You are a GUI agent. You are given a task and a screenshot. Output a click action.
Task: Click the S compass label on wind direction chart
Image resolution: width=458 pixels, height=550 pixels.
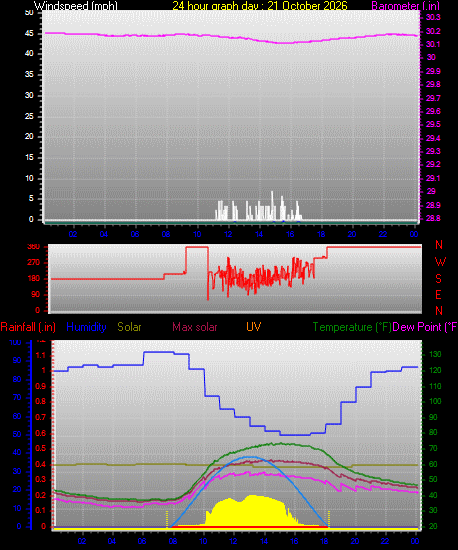tap(438, 279)
